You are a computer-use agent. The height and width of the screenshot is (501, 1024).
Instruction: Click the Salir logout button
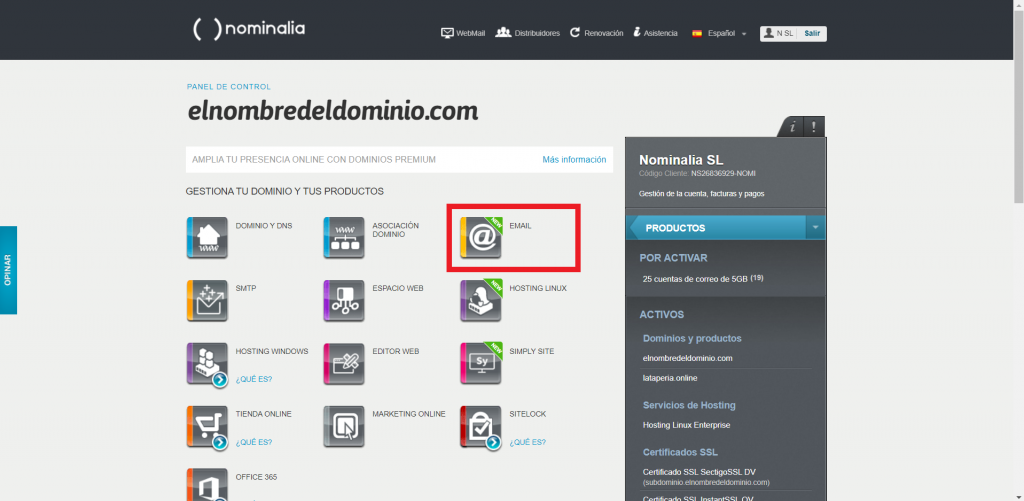(812, 33)
